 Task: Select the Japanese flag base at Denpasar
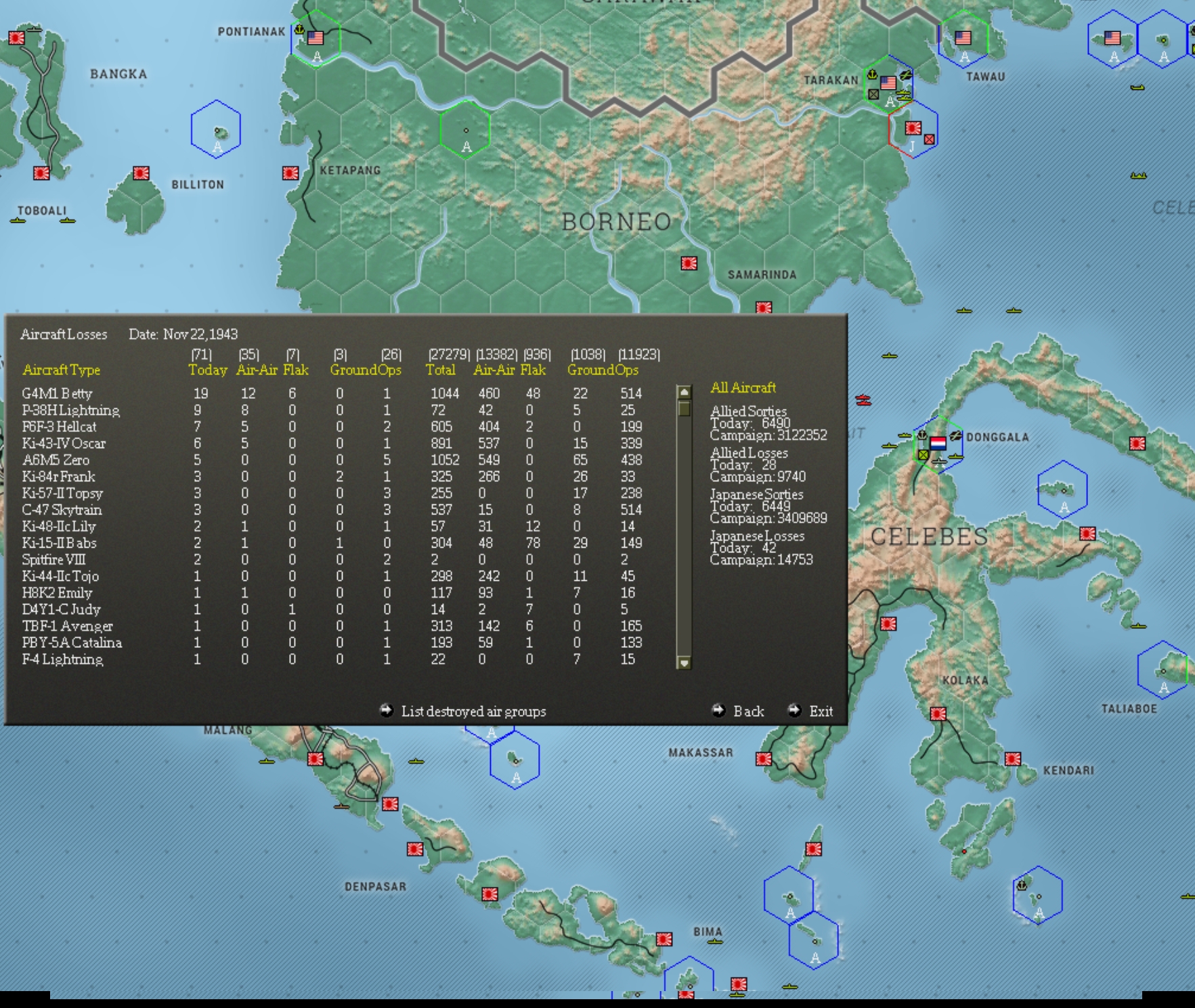pyautogui.click(x=415, y=849)
